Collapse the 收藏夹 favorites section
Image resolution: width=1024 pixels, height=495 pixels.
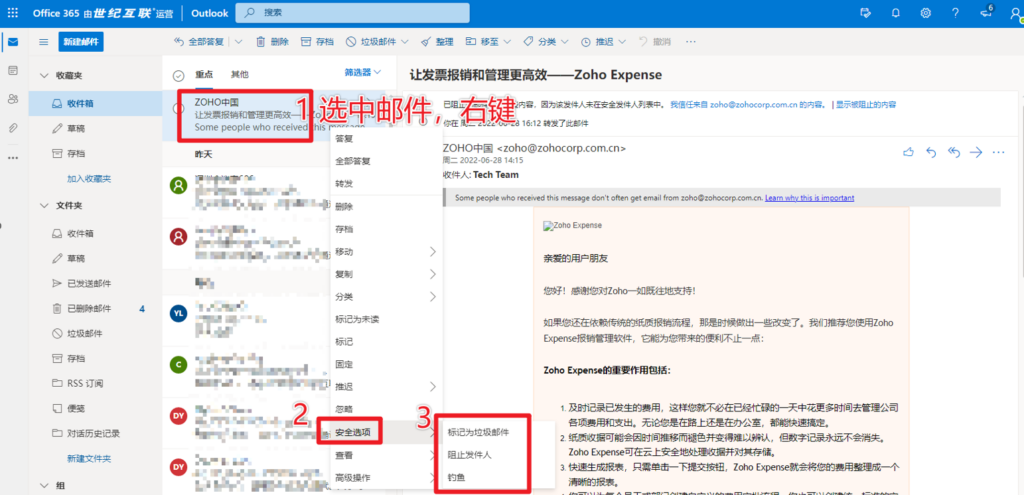43,75
